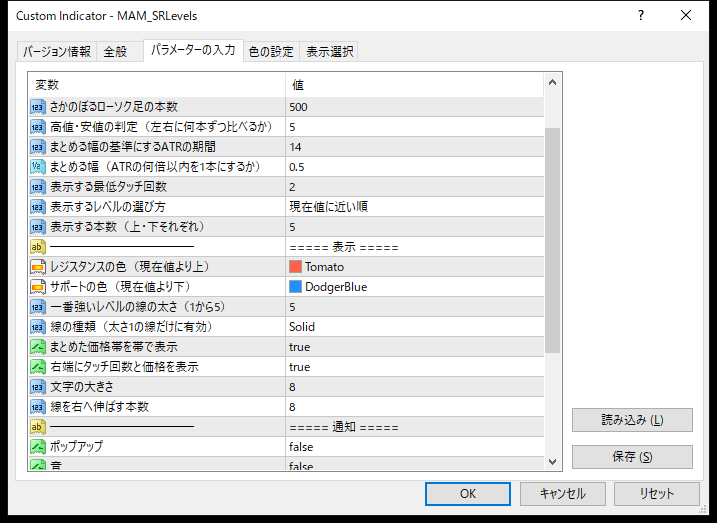
Task: Click the help question mark in title bar
Action: coord(641,16)
